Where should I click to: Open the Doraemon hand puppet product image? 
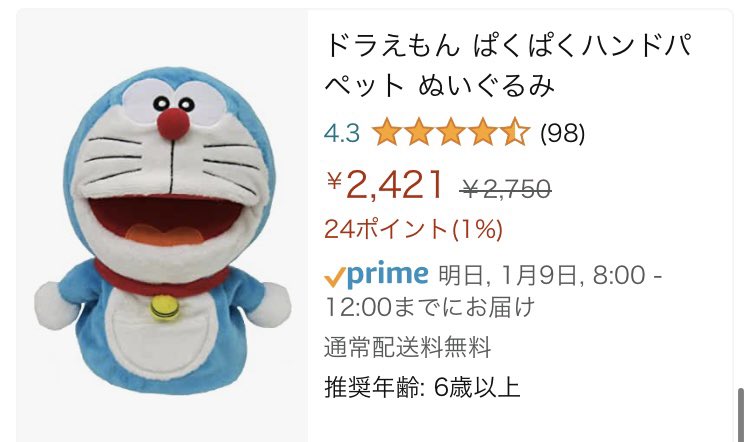pyautogui.click(x=163, y=231)
